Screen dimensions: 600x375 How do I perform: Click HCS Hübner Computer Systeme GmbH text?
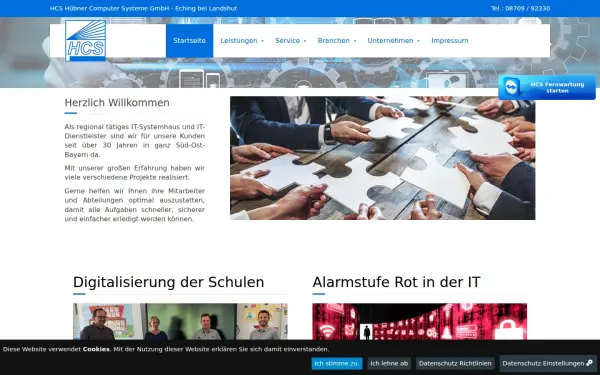(109, 8)
